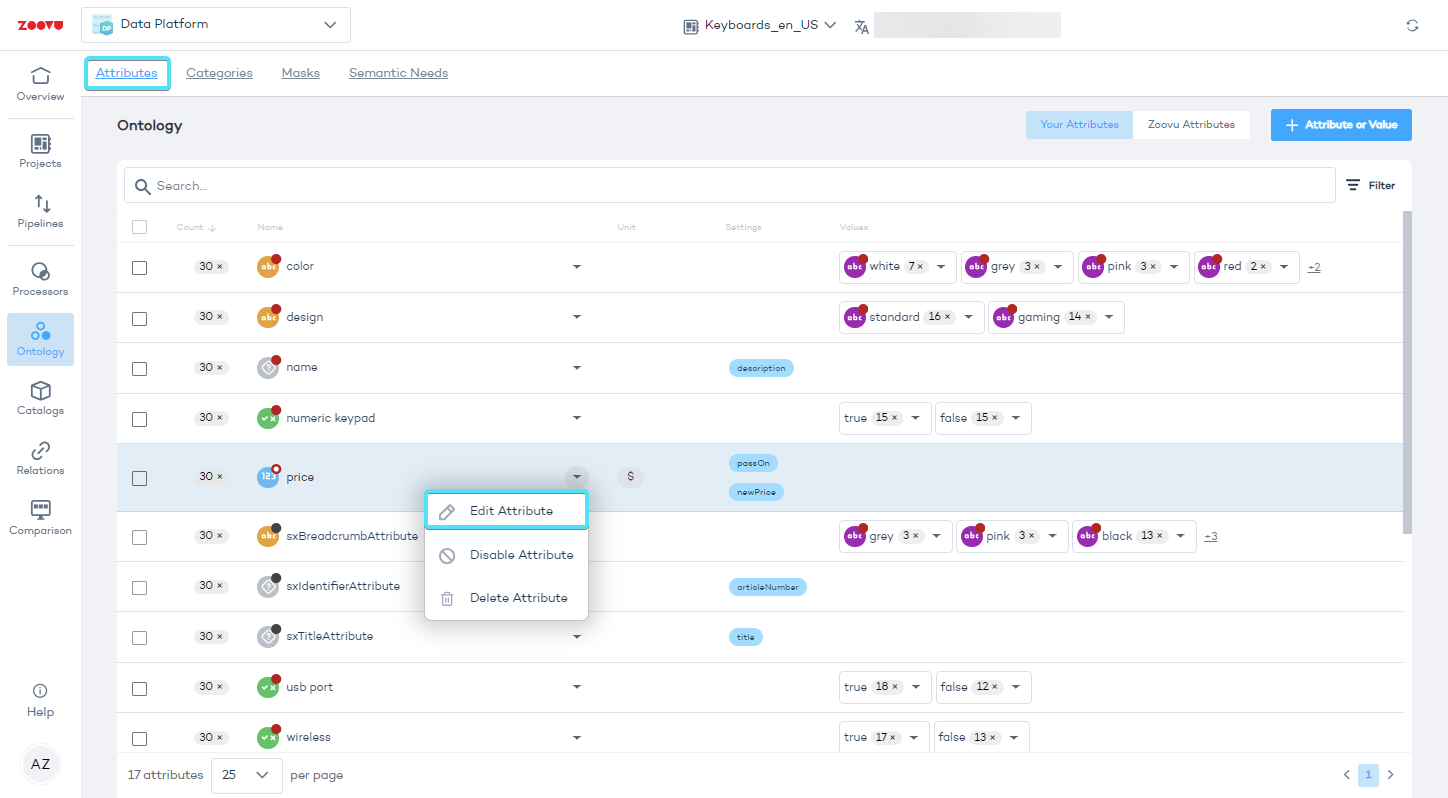Tick the checkbox for the color attribute
The width and height of the screenshot is (1448, 798).
[140, 268]
